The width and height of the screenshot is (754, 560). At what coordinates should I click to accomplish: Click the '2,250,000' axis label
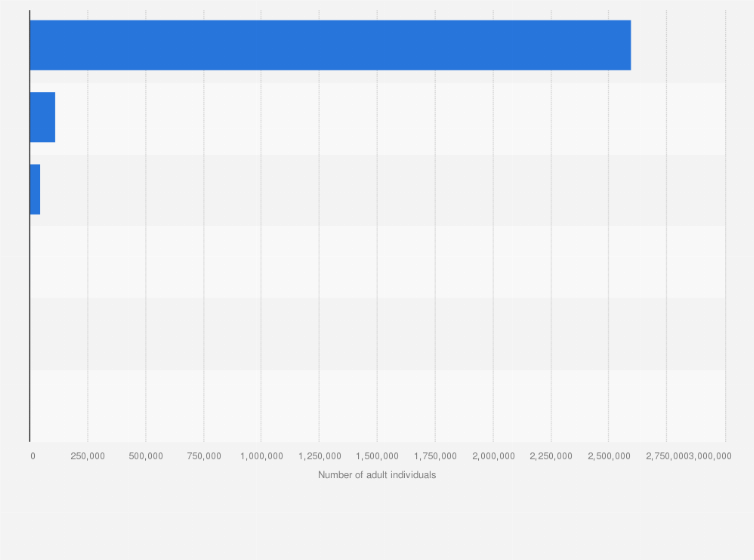click(x=551, y=456)
